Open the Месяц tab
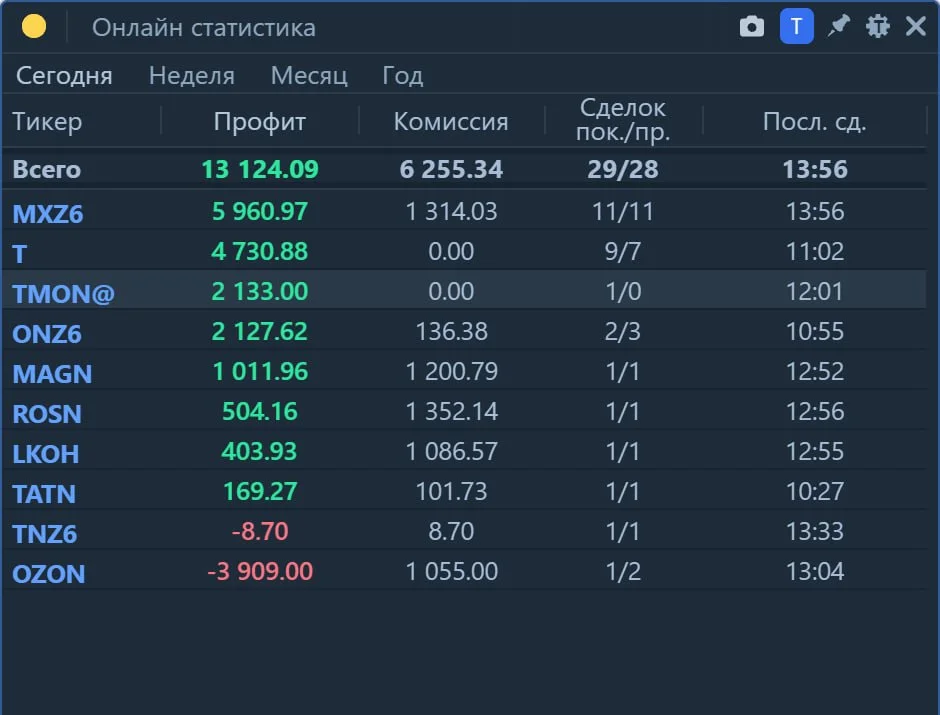 pos(309,76)
